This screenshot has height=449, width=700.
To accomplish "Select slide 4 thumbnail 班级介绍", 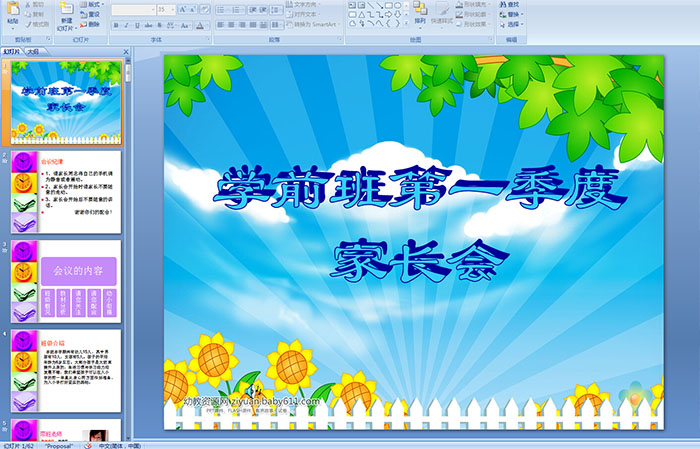I will (66, 371).
